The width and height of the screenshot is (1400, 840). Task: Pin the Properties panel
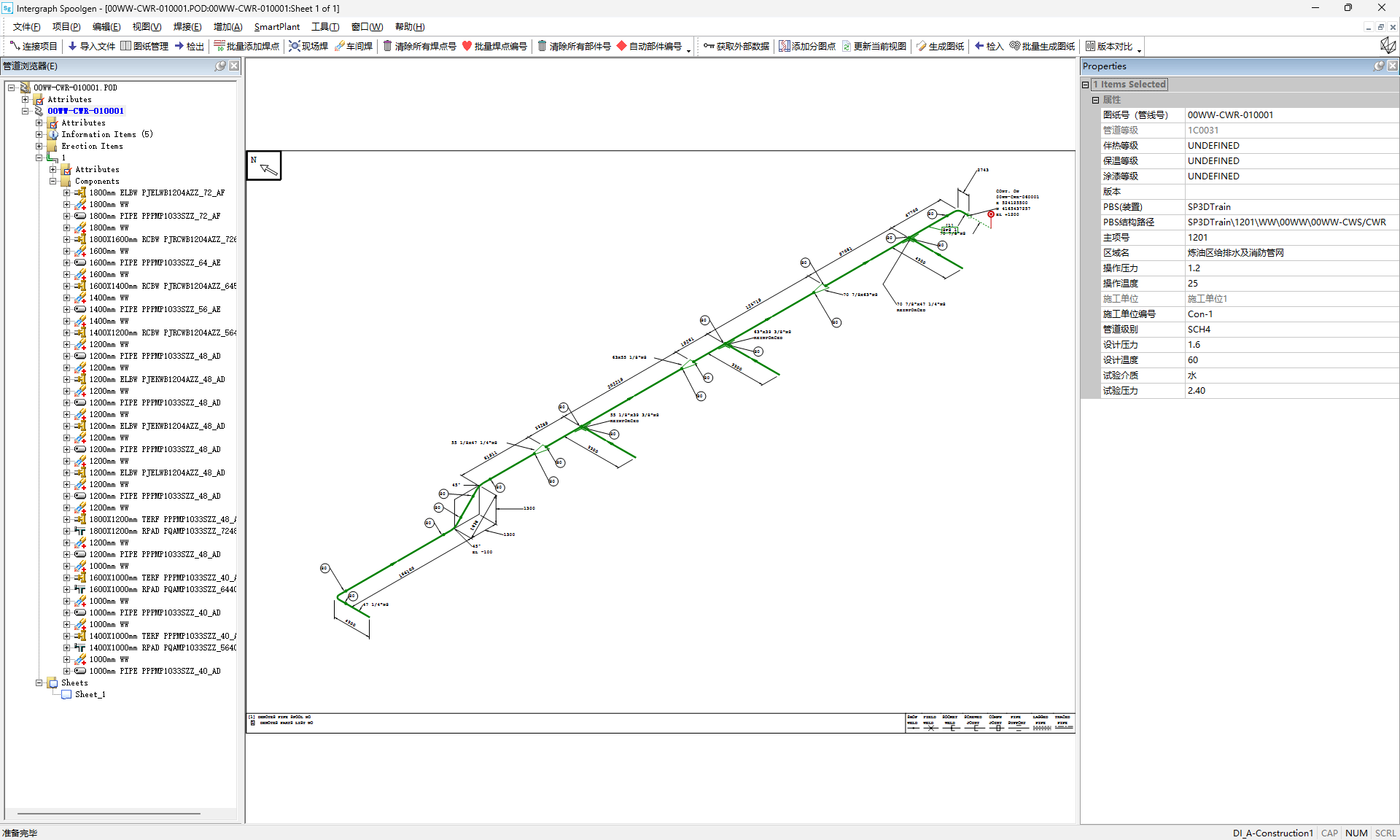point(1379,66)
